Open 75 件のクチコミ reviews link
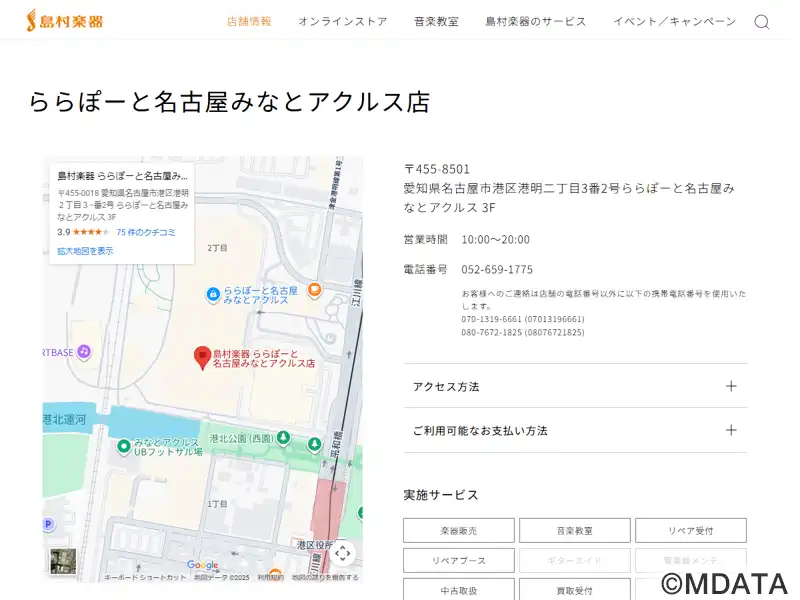 click(x=146, y=232)
